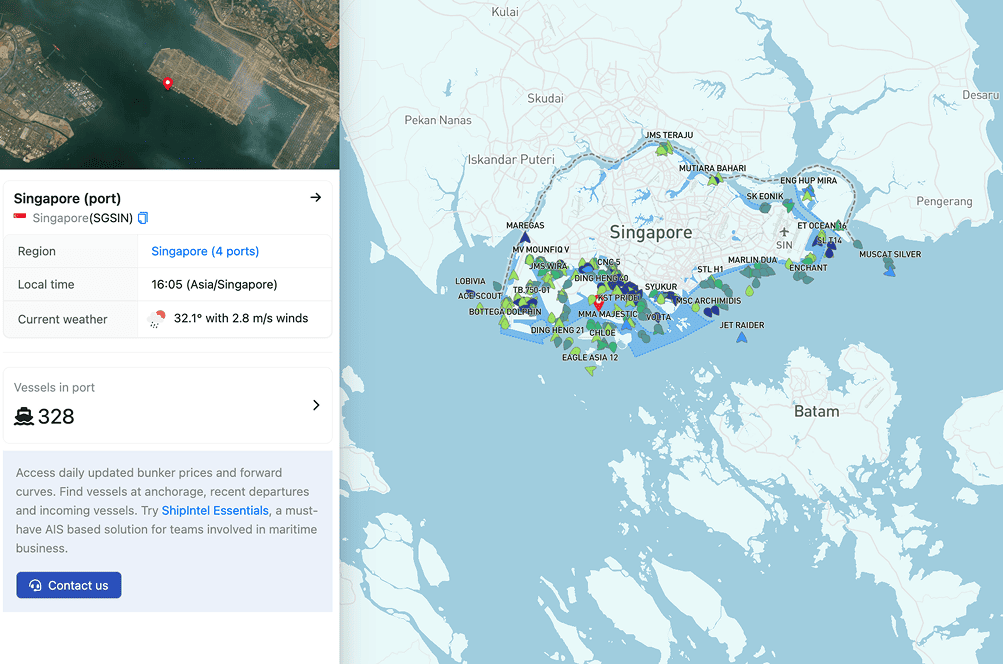Screen dimensions: 1003x666
Task: Click the ENG HUP MIRA vessel marker
Action: pyautogui.click(x=807, y=193)
